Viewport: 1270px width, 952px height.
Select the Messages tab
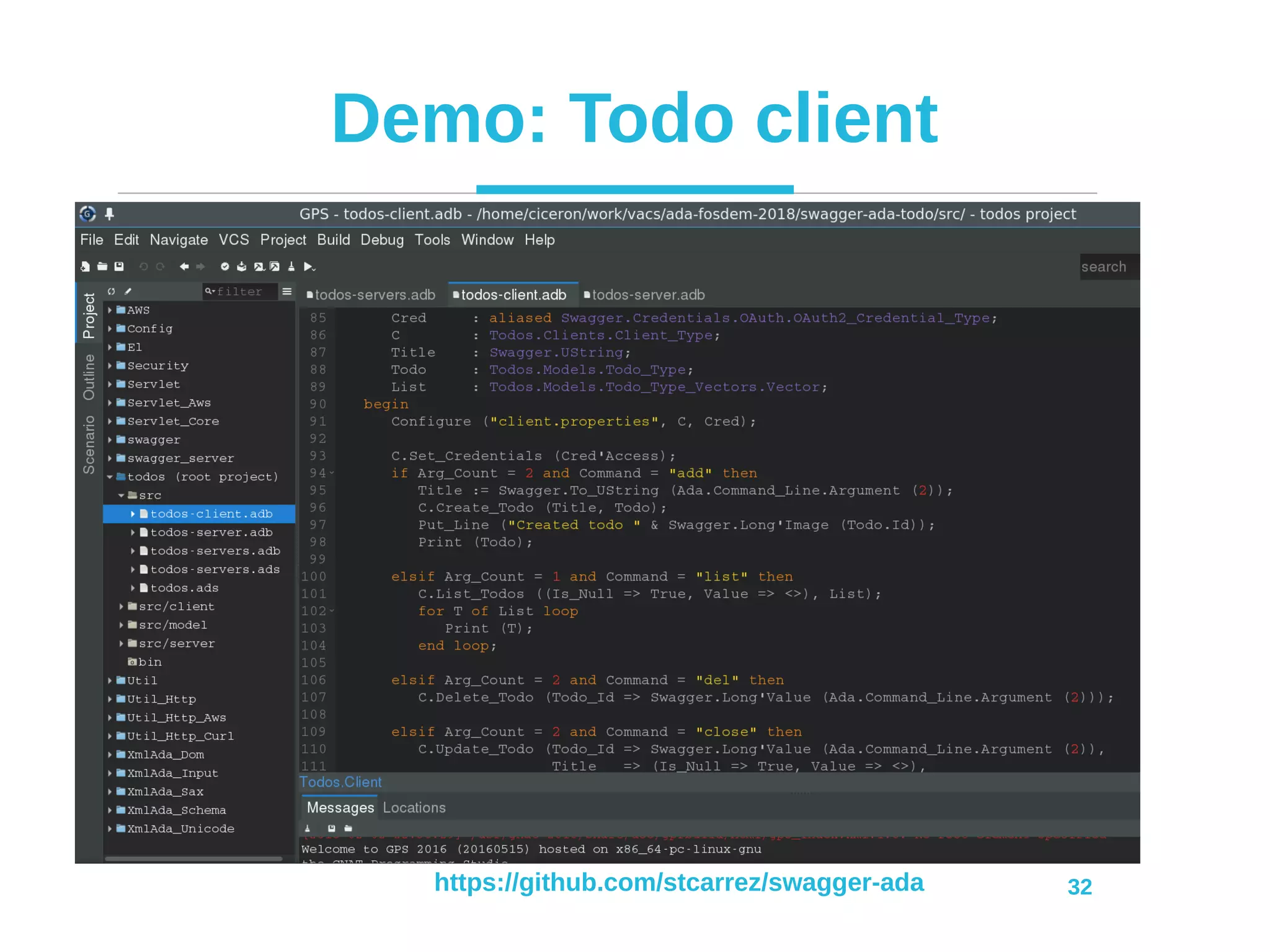pos(340,808)
